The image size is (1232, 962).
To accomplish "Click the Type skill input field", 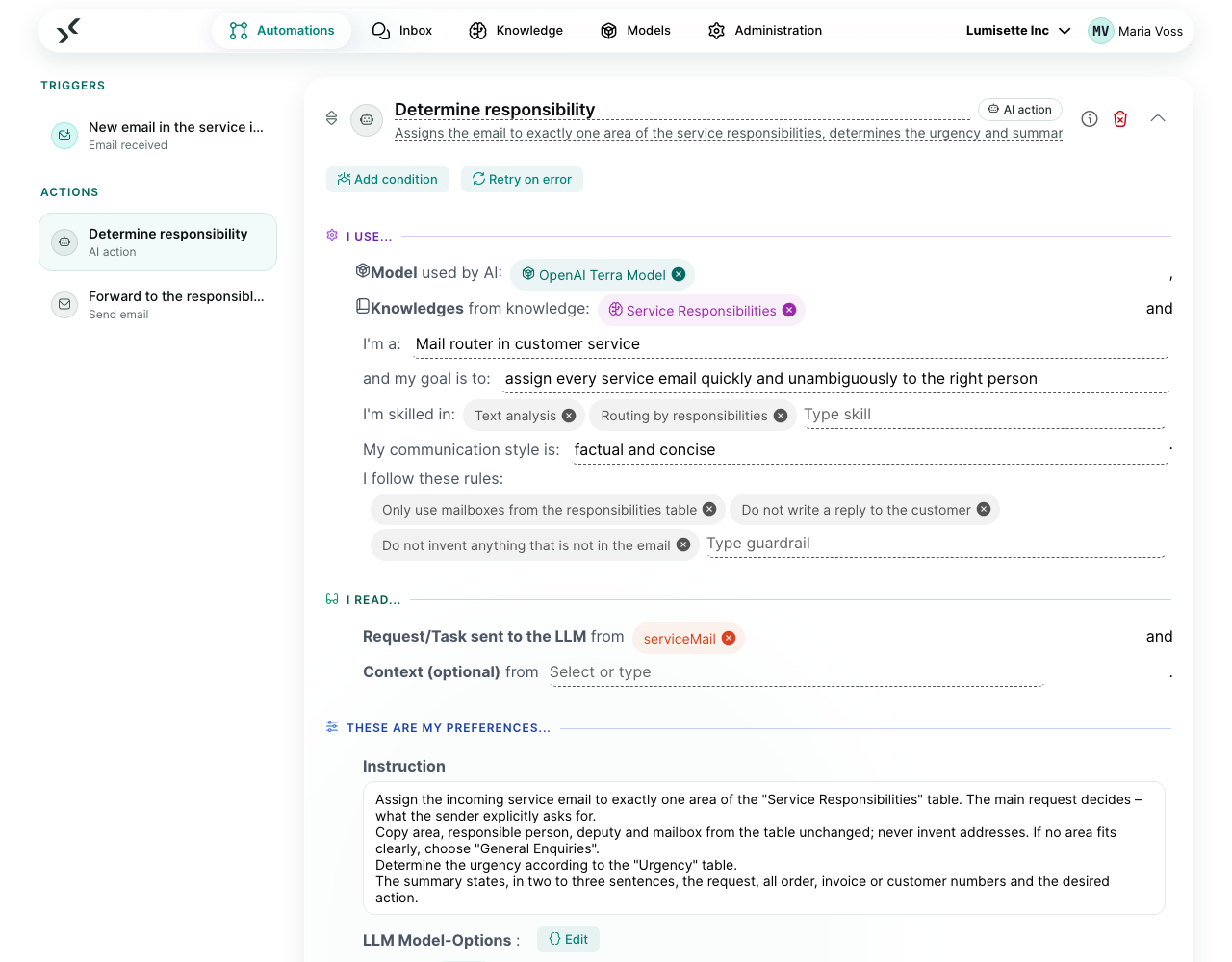I will pyautogui.click(x=983, y=415).
